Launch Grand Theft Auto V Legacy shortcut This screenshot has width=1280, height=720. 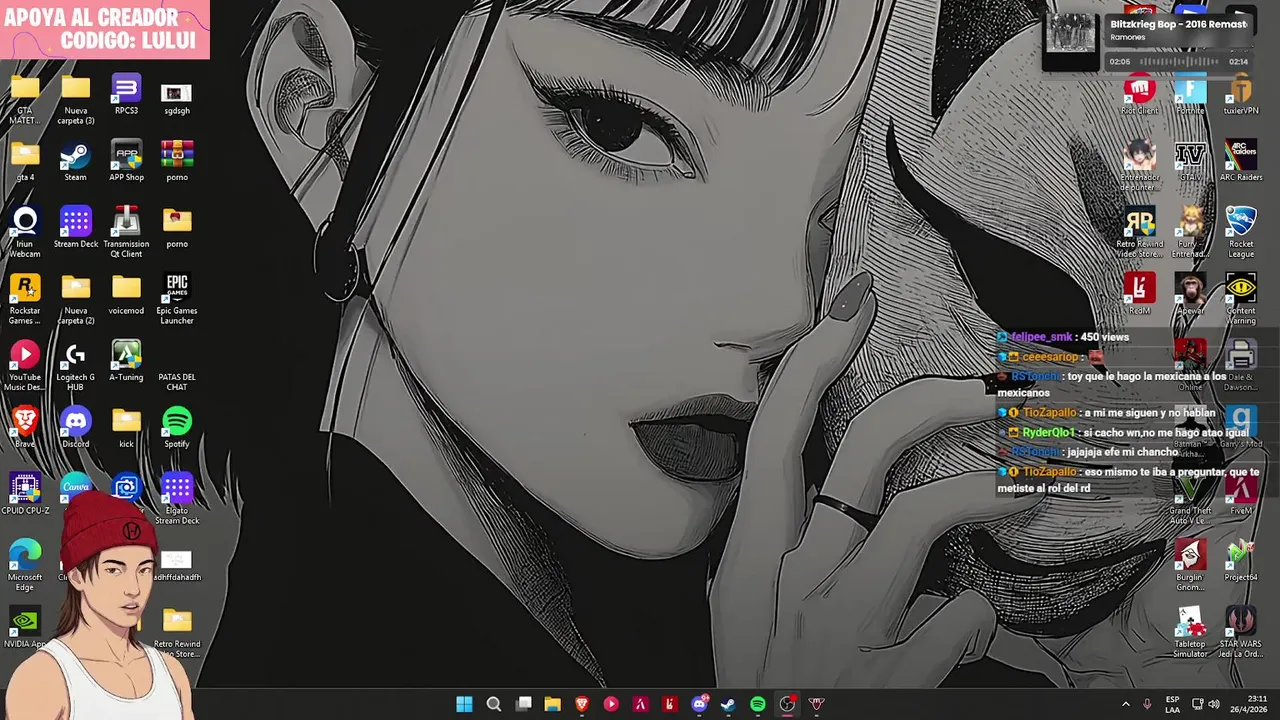[x=1190, y=501]
